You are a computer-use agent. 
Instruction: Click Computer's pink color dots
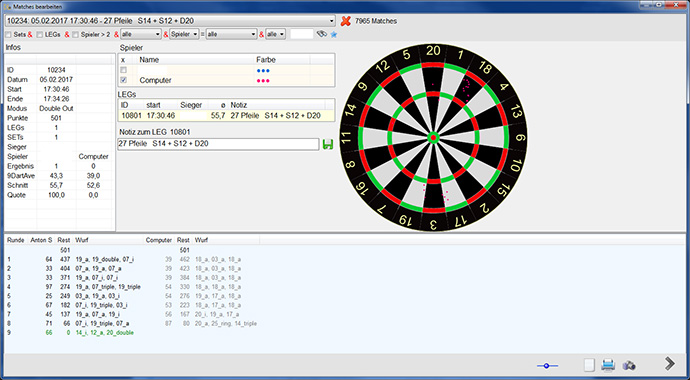click(x=263, y=81)
